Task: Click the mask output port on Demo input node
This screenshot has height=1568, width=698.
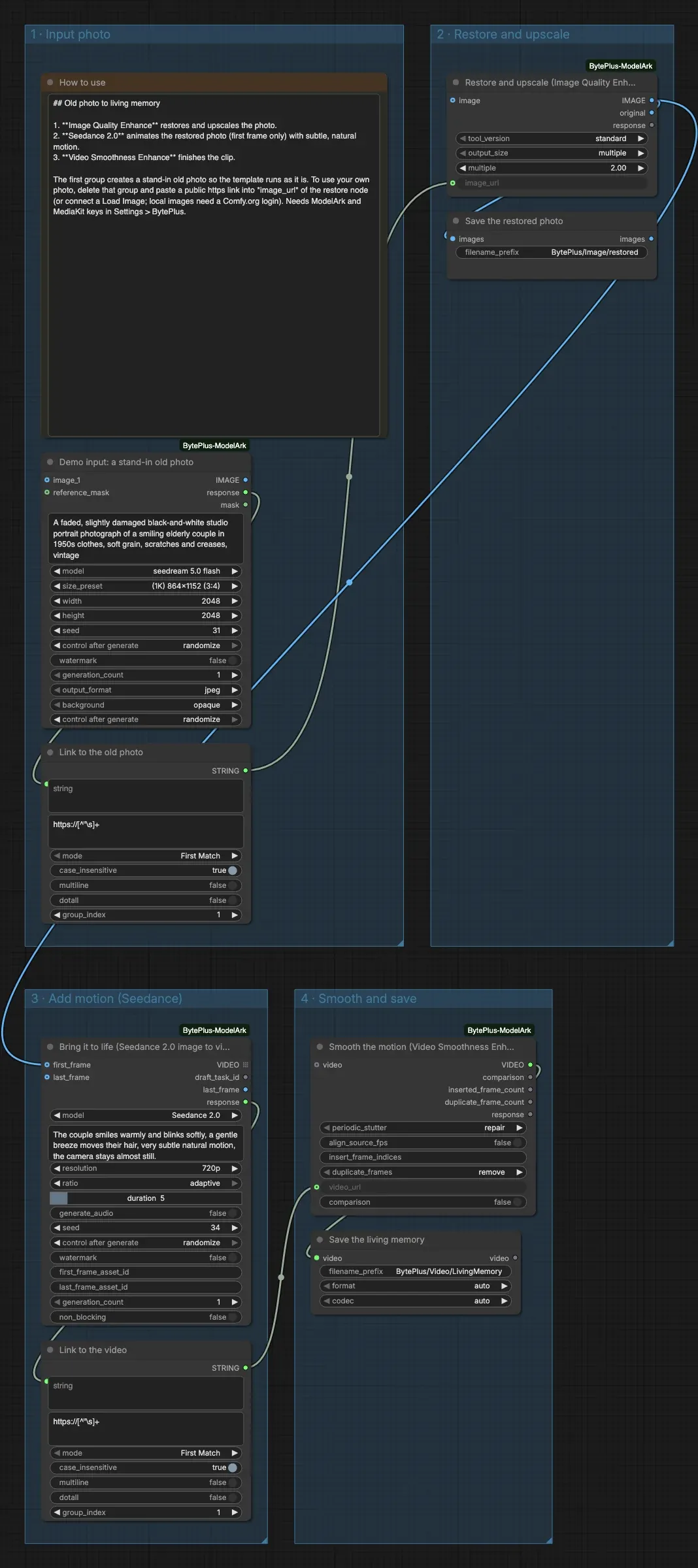Action: click(246, 505)
